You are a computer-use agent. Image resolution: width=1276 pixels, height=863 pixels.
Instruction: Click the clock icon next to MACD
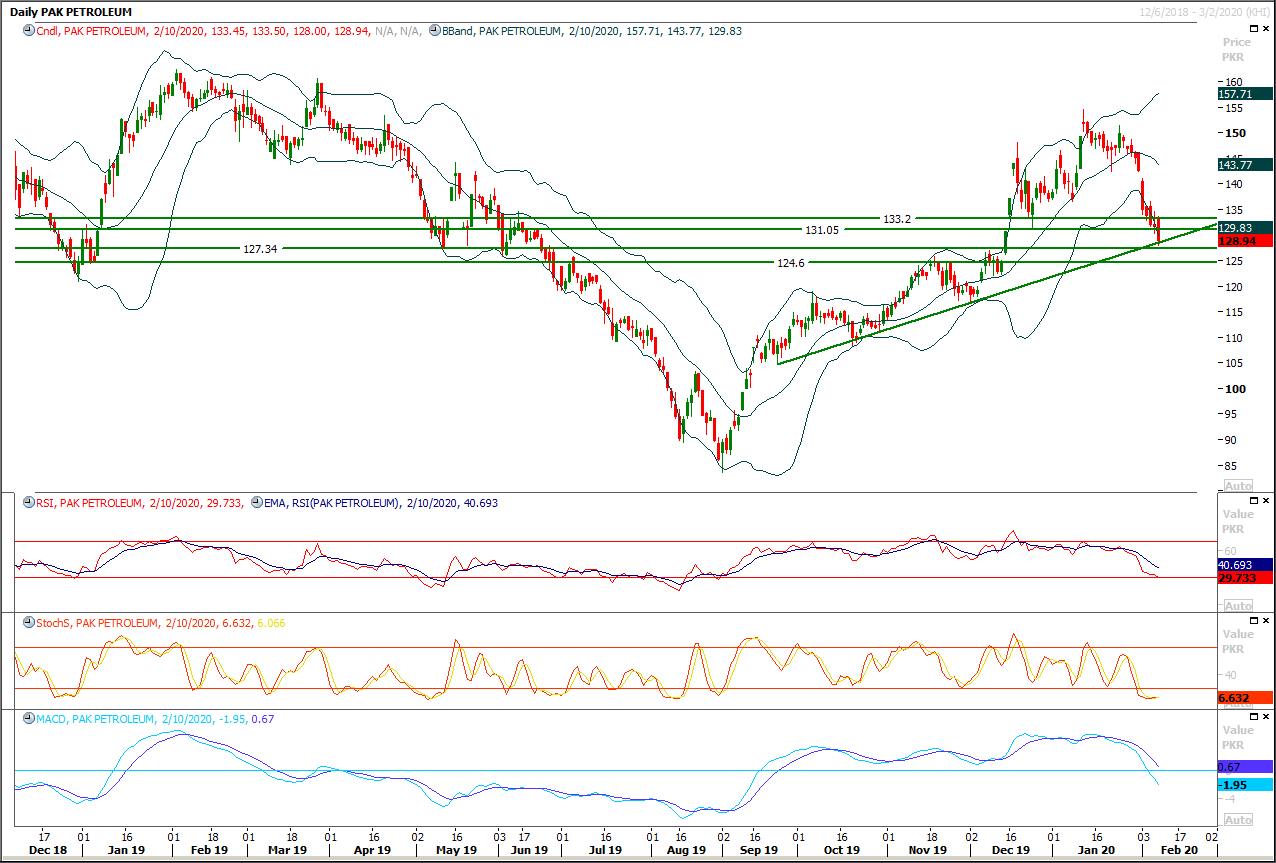tap(27, 719)
